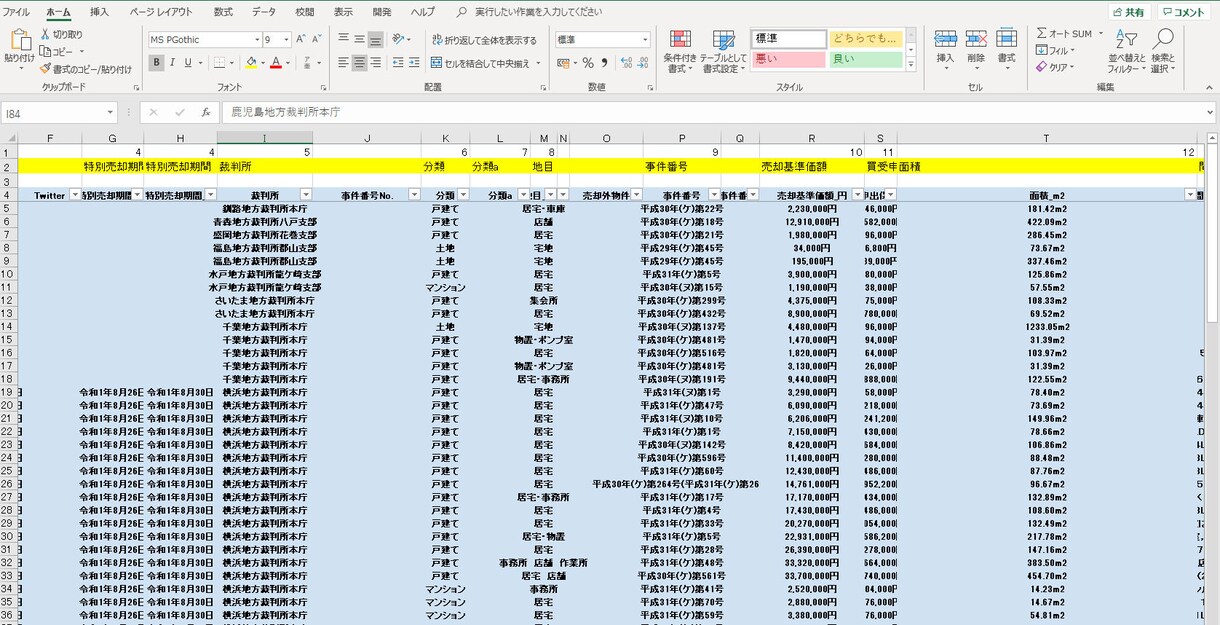
Task: Open Find and Select (検索と選択) magnifier
Action: [1163, 51]
